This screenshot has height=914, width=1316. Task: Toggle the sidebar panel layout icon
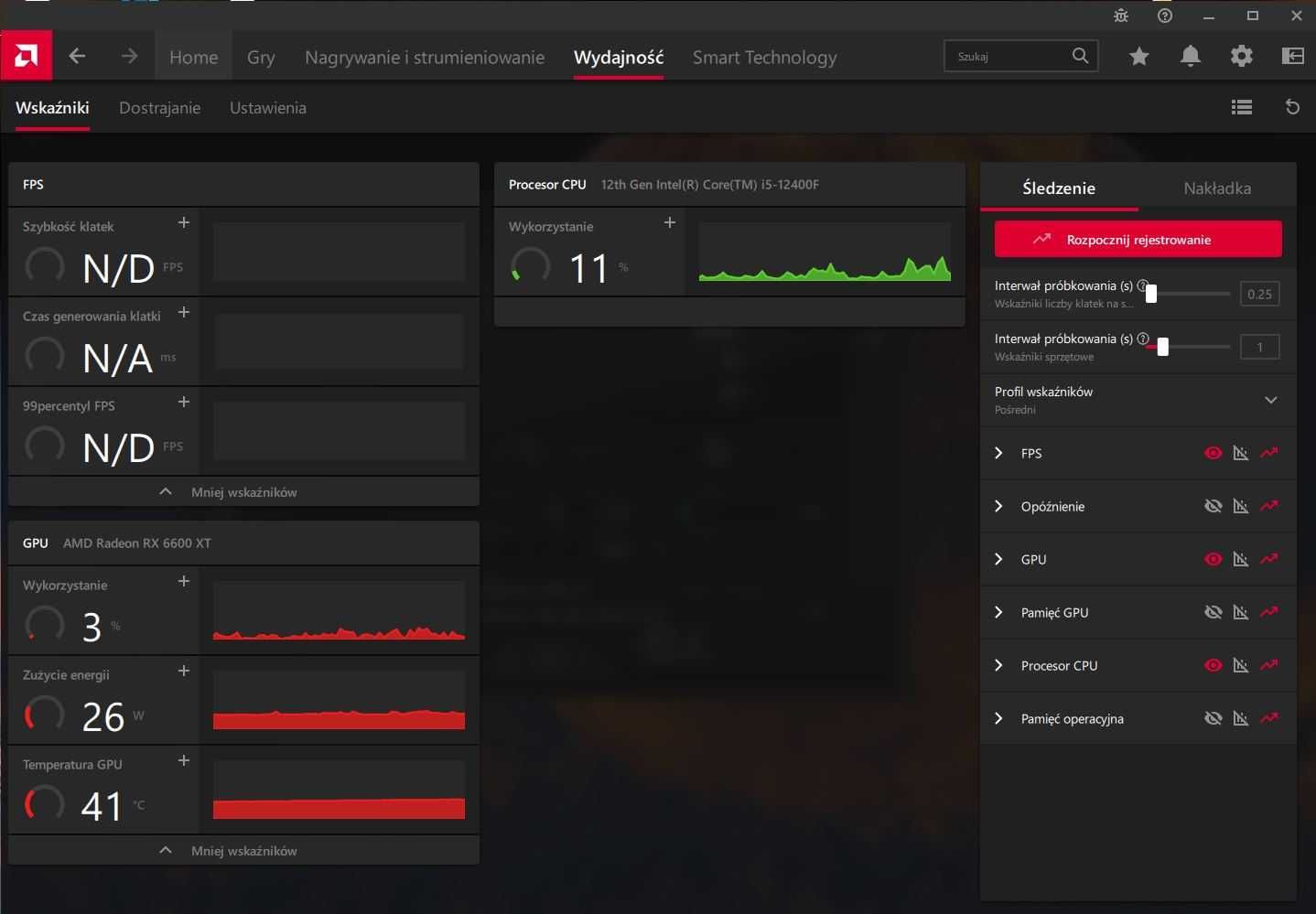[1292, 57]
